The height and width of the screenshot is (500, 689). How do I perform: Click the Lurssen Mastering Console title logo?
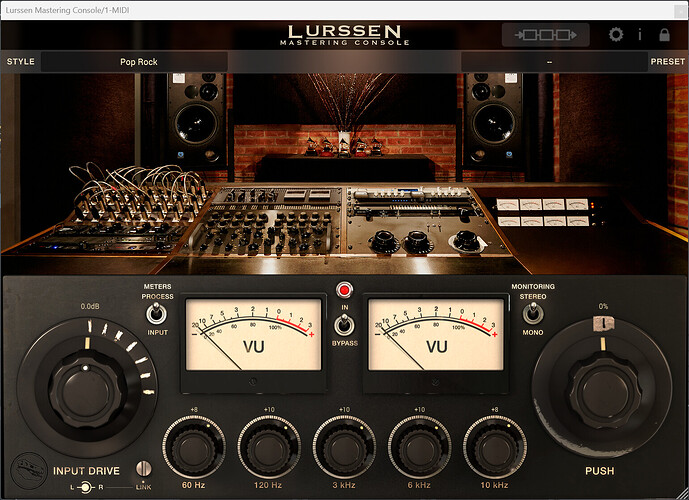click(344, 35)
